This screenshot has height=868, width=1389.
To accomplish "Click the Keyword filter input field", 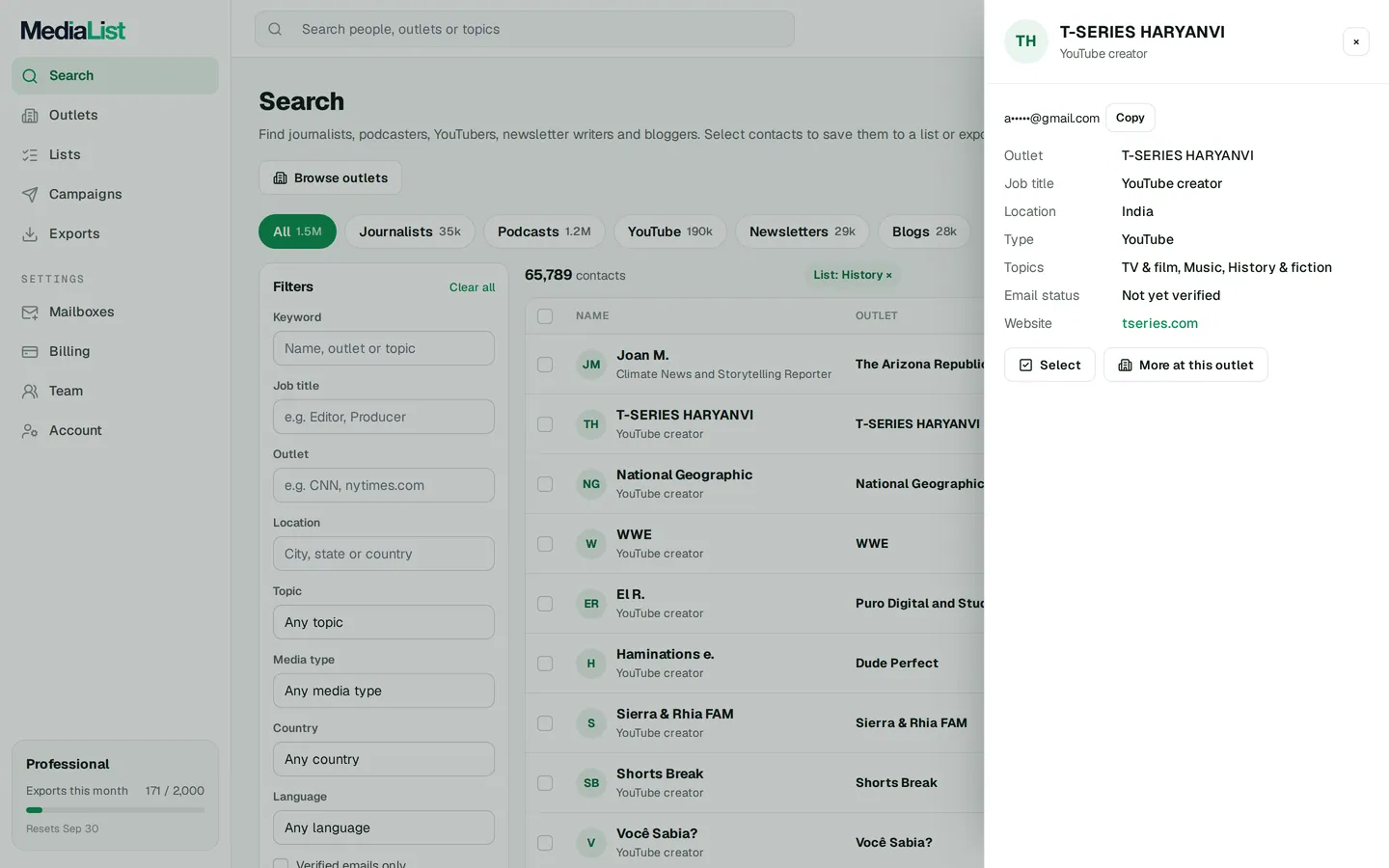I will click(384, 348).
